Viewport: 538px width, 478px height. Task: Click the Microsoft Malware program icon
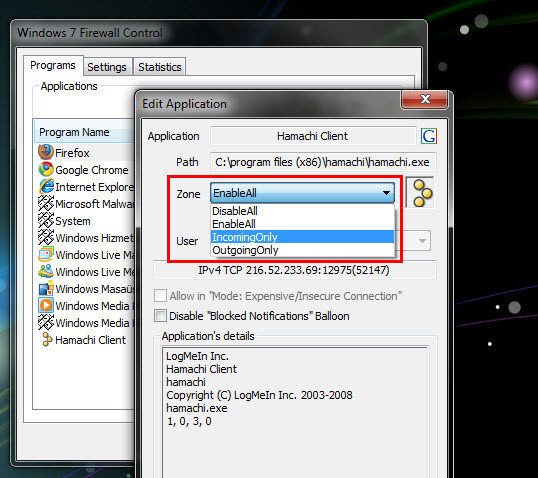(46, 203)
